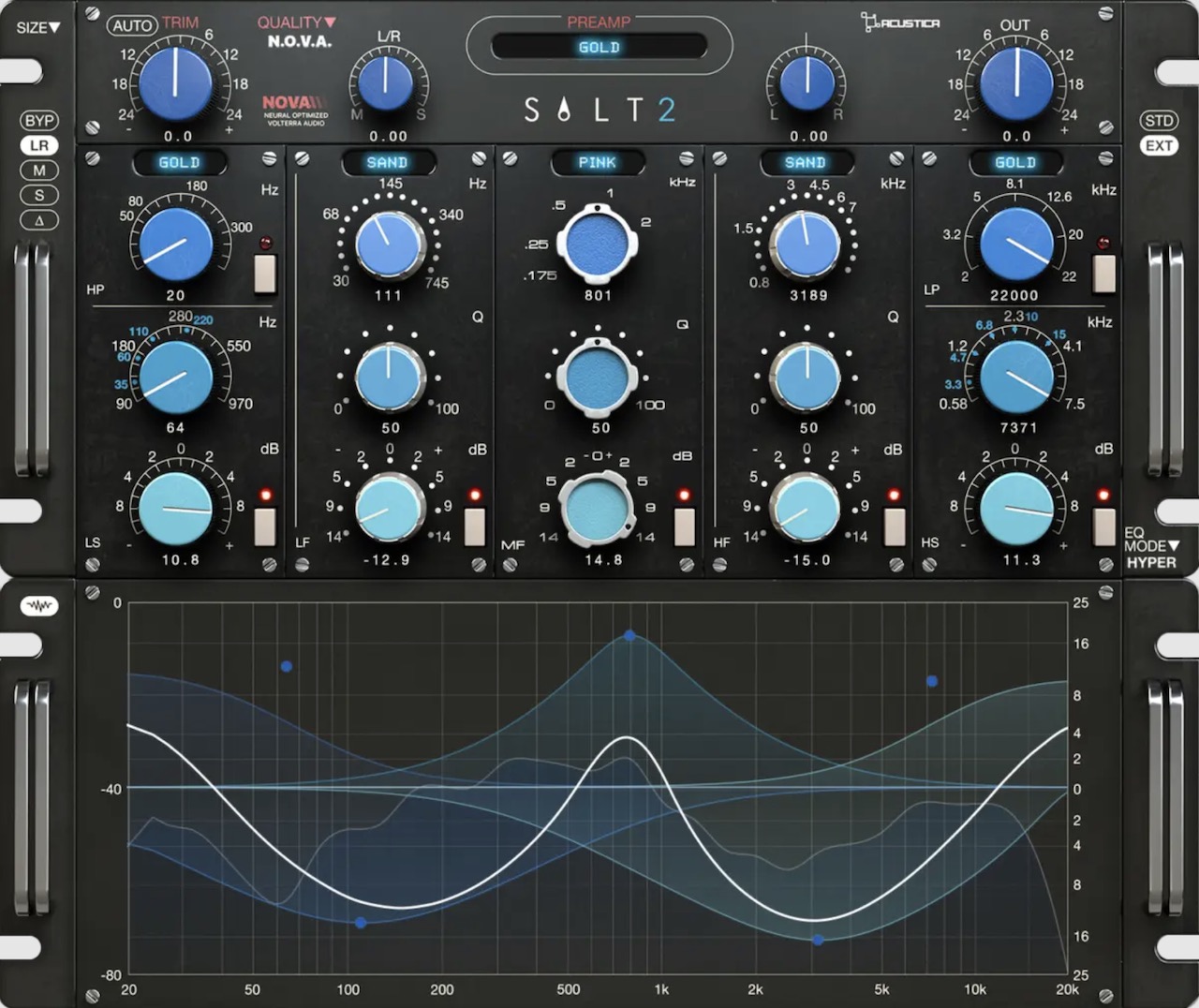Viewport: 1199px width, 1008px height.
Task: Click the LF band node near 100 Hz
Action: [x=361, y=923]
